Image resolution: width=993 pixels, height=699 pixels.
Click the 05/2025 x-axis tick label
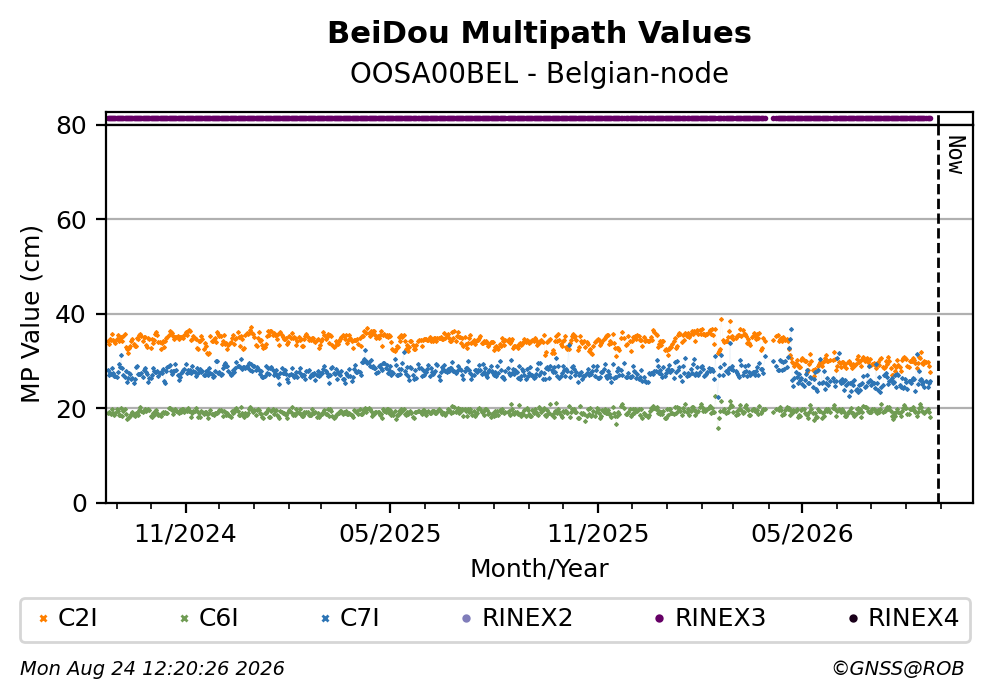390,534
